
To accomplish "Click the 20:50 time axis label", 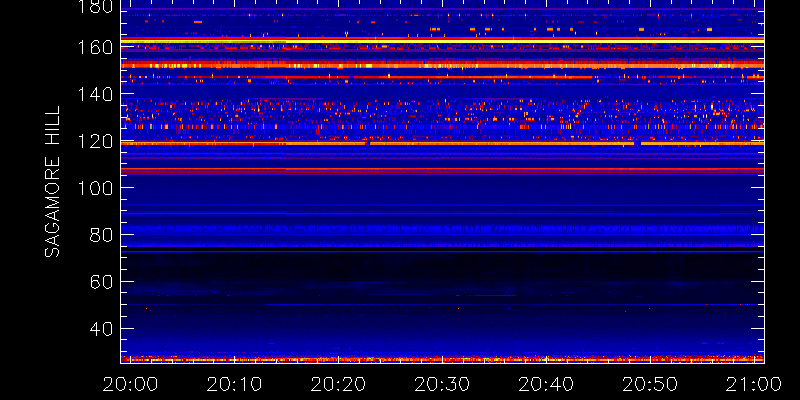I will click(x=649, y=384).
